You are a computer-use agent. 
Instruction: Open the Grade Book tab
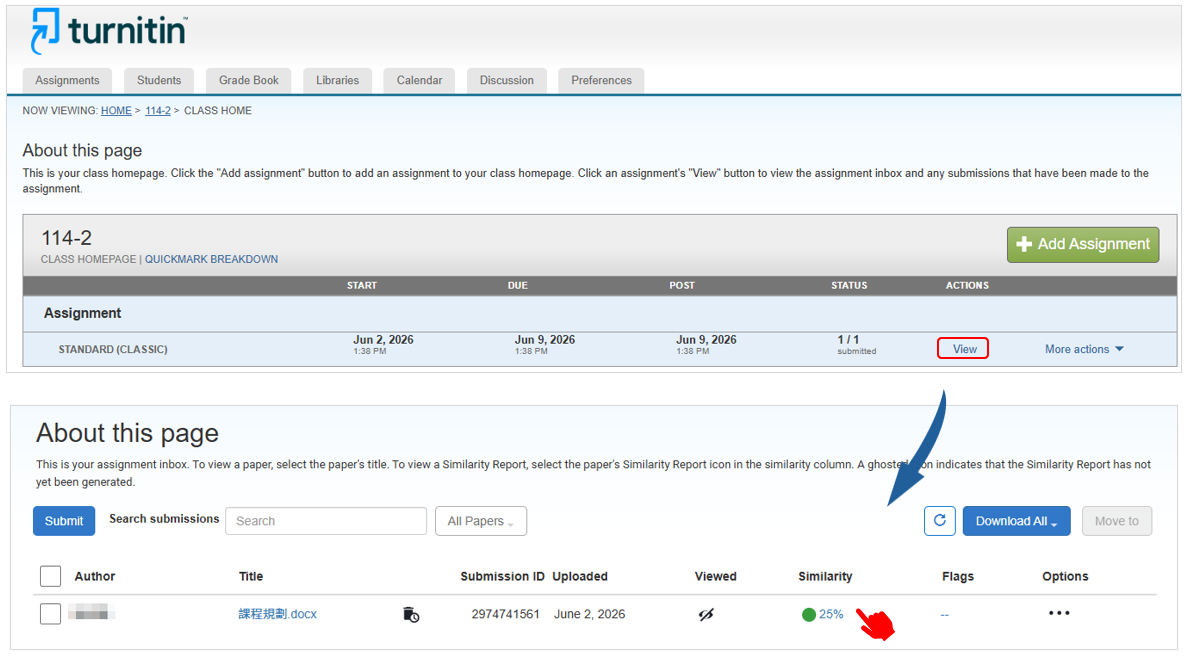point(249,81)
